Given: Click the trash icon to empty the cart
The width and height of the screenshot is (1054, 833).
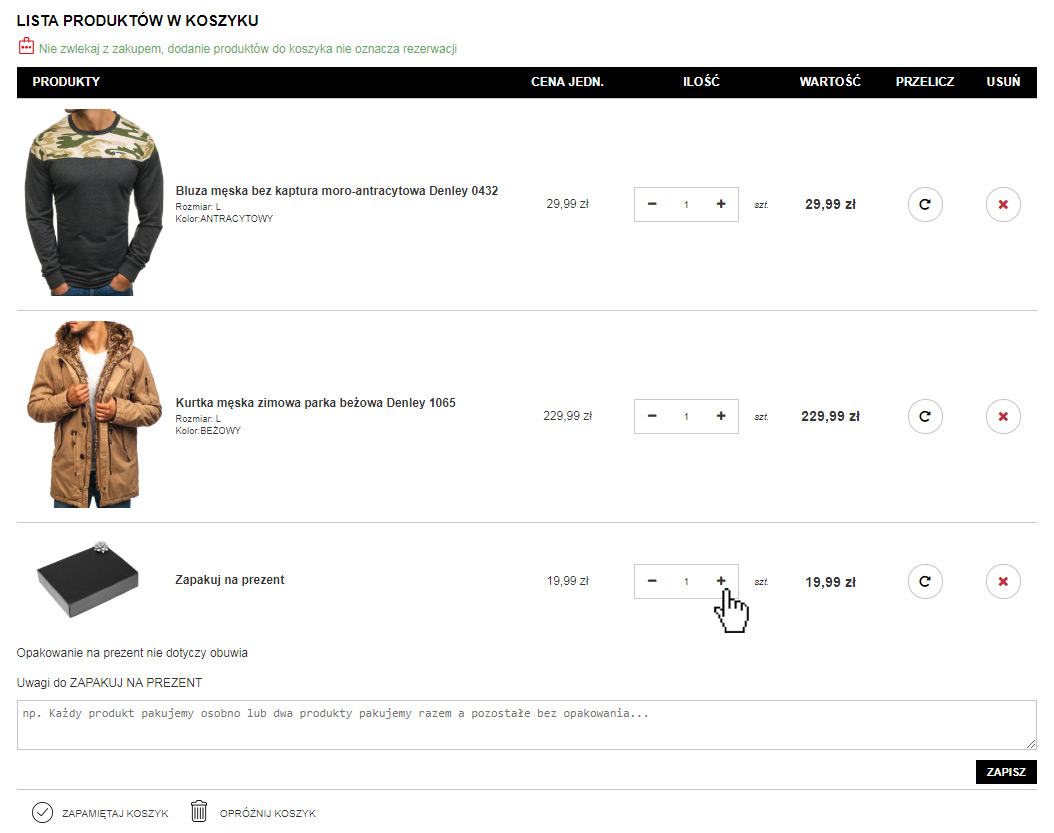Looking at the screenshot, I should tap(200, 812).
